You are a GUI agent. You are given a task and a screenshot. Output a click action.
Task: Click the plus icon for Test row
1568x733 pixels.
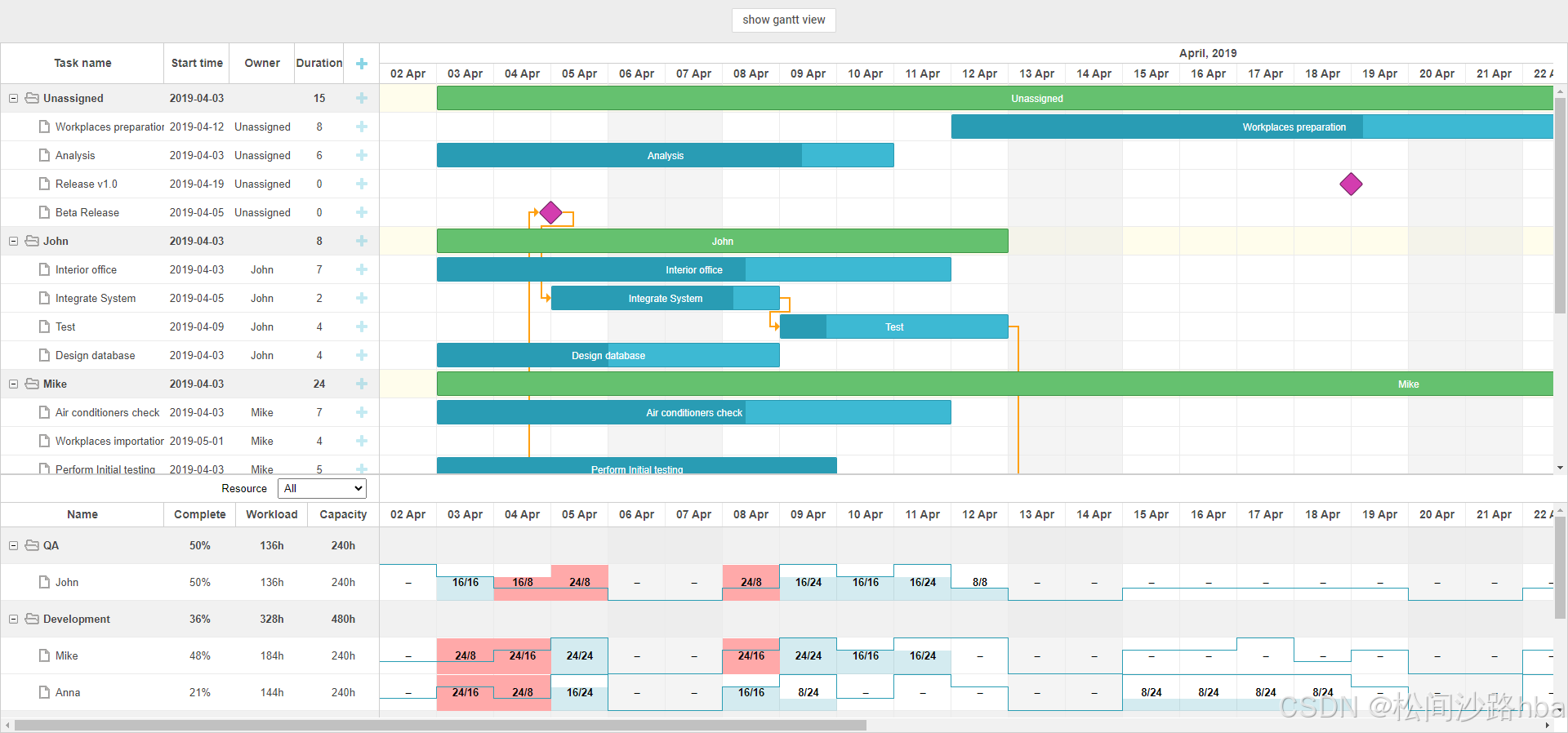[362, 327]
